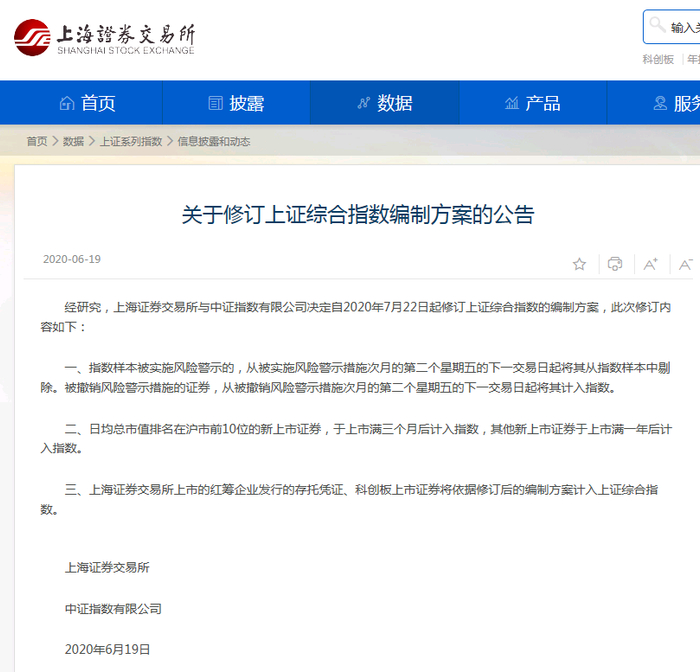The image size is (700, 672).
Task: Click the 科创板 quick link under search
Action: pos(658,59)
